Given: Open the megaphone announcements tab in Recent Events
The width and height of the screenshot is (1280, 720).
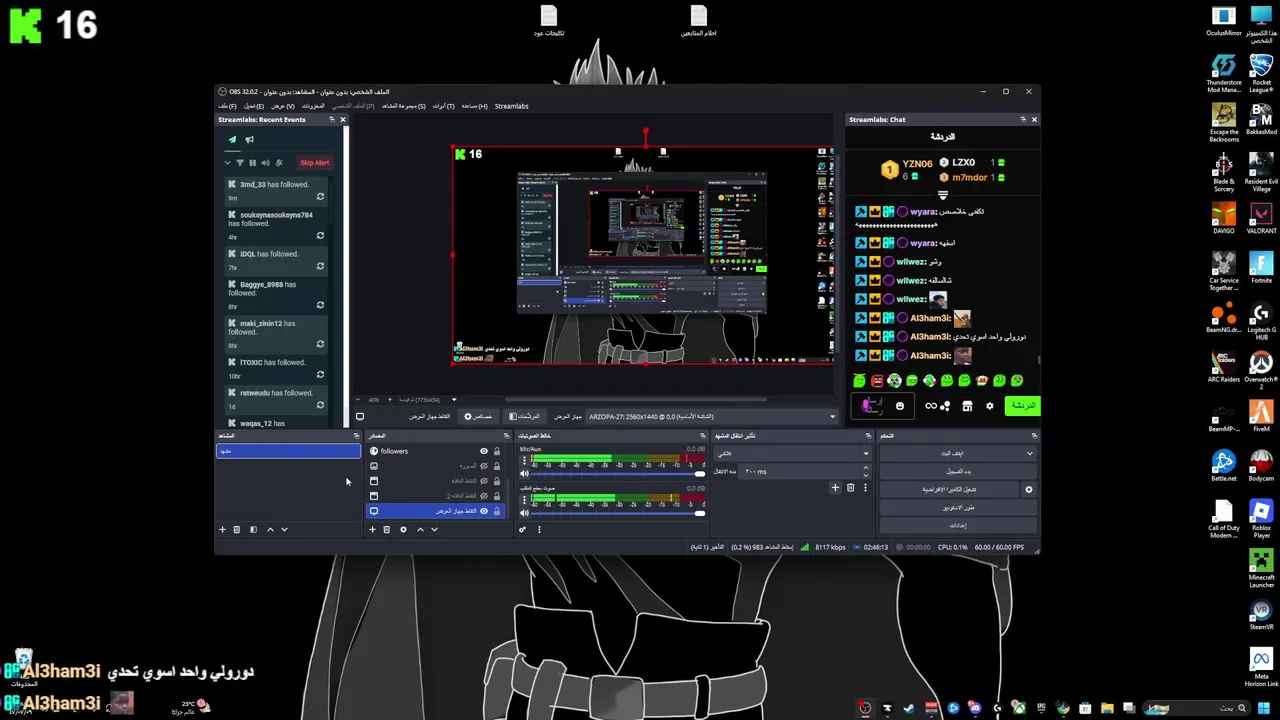Looking at the screenshot, I should tap(249, 140).
